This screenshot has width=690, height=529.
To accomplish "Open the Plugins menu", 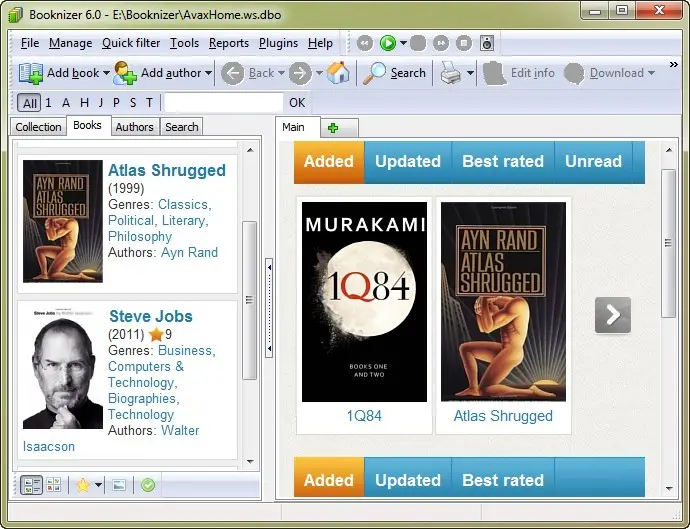I will tap(278, 43).
